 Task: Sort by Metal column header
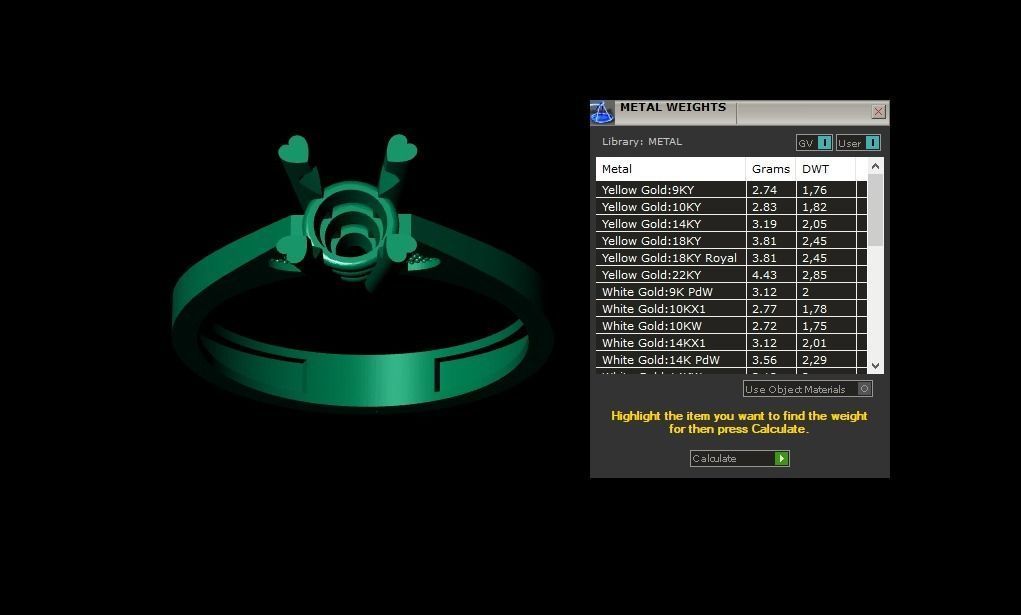click(x=671, y=169)
